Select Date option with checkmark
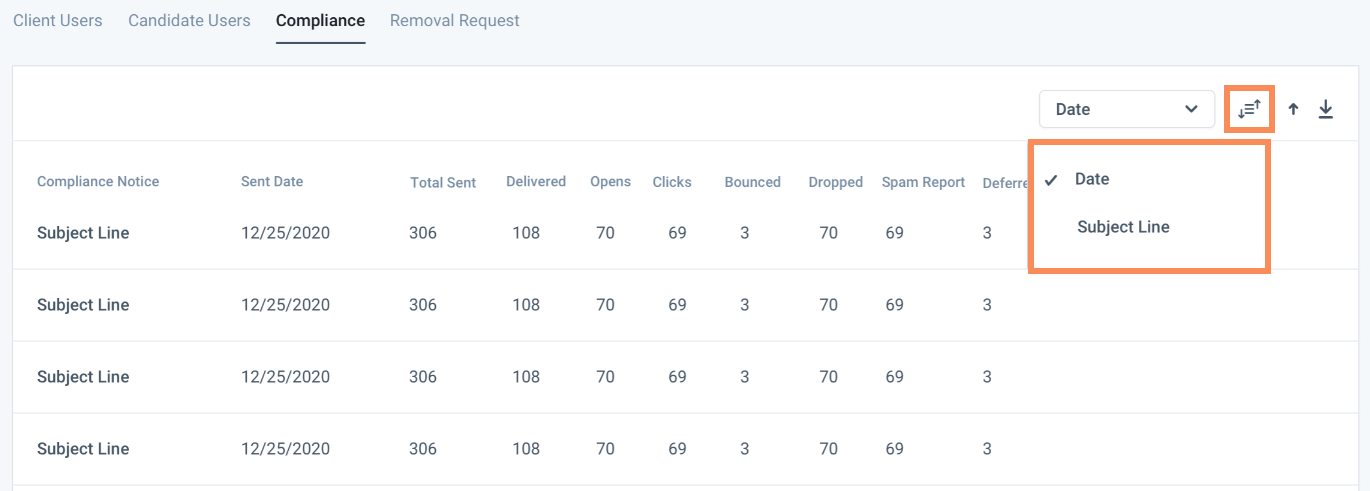The height and width of the screenshot is (491, 1370). click(x=1092, y=179)
